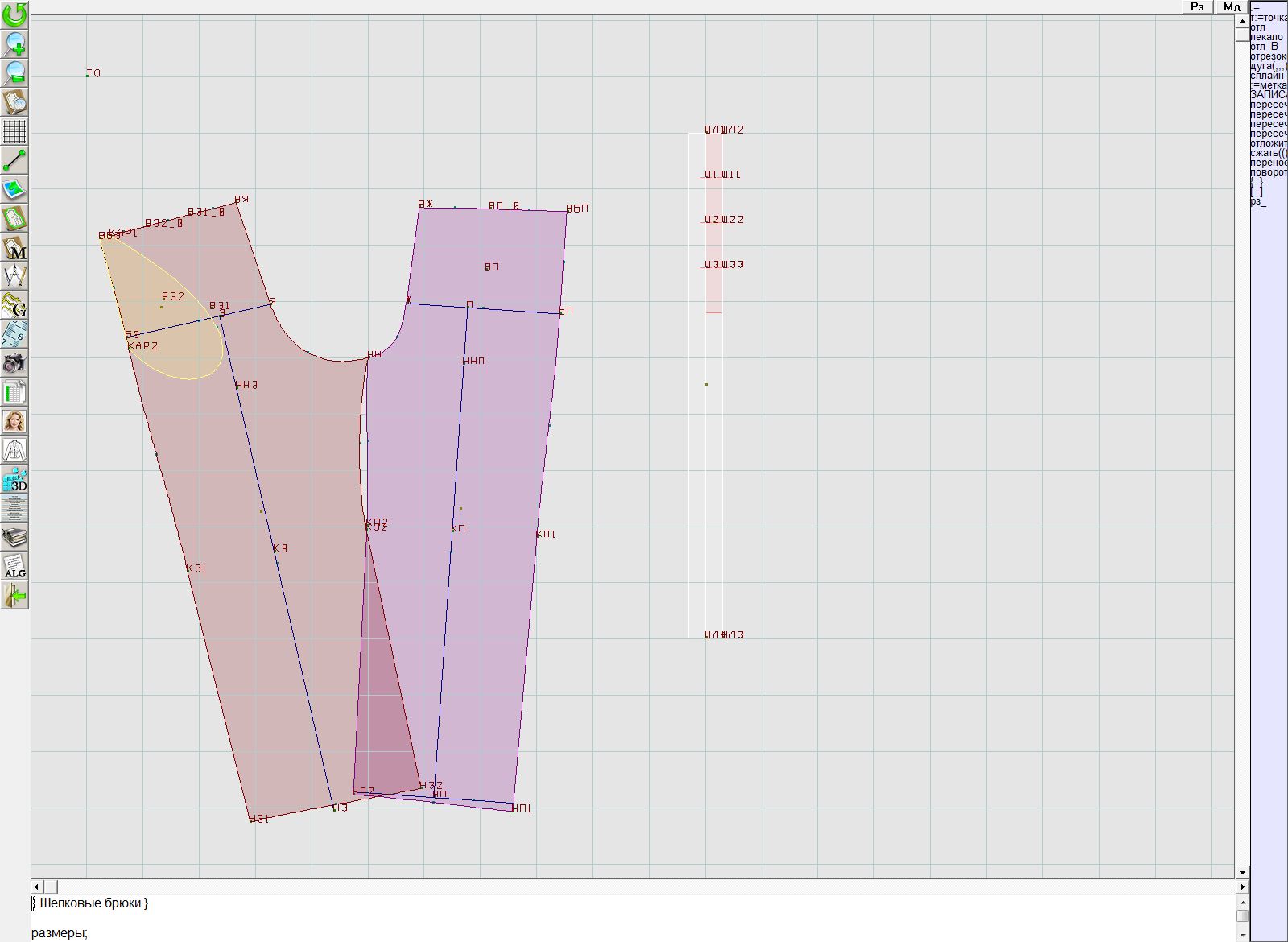Viewport: 1288px width, 942px height.
Task: Click the exit door arrow icon
Action: 14,596
